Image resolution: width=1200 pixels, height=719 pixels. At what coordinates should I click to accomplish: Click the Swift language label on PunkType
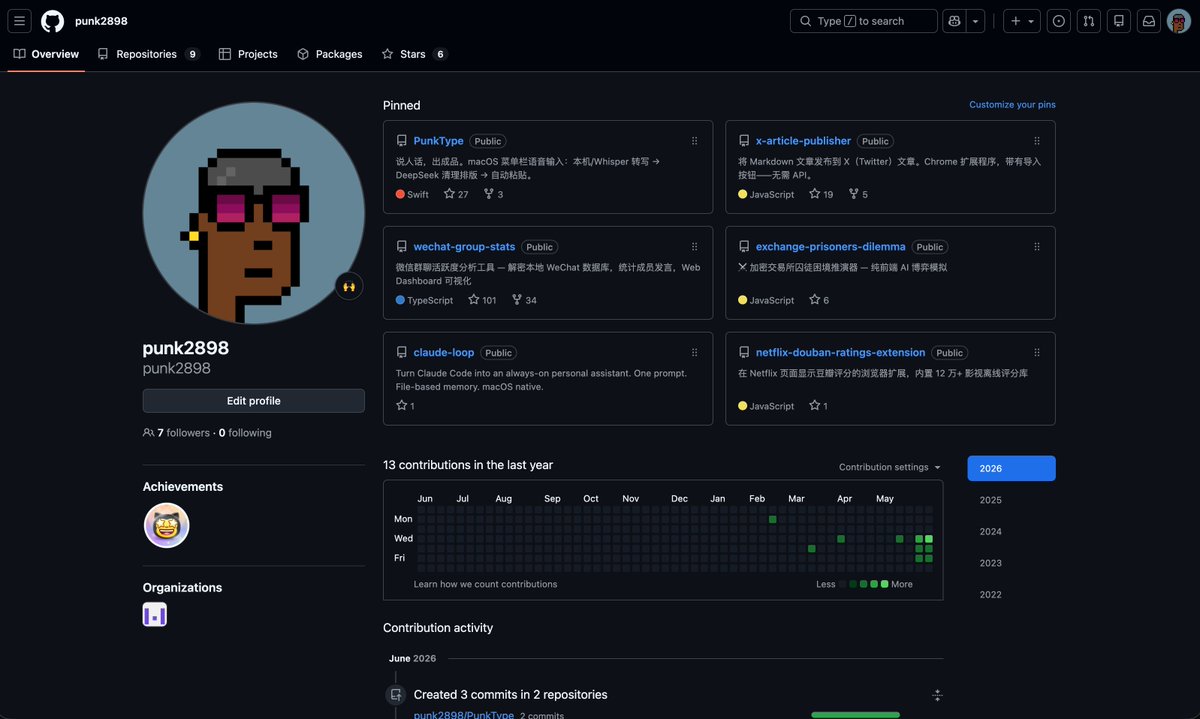[412, 194]
